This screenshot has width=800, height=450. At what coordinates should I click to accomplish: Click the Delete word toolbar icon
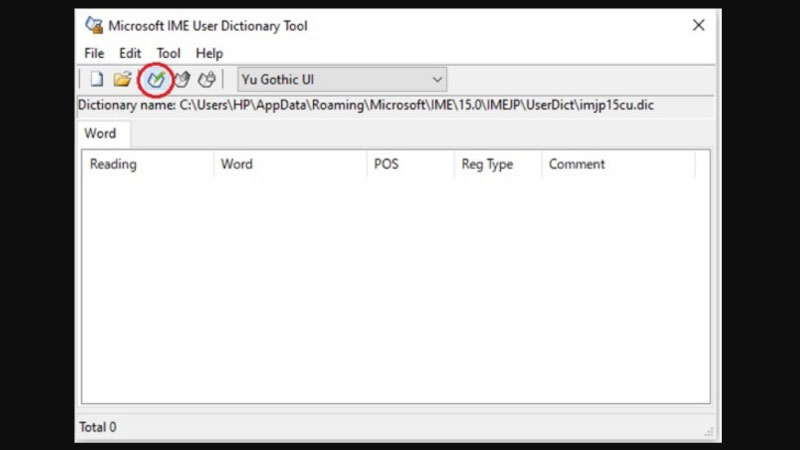tap(207, 79)
